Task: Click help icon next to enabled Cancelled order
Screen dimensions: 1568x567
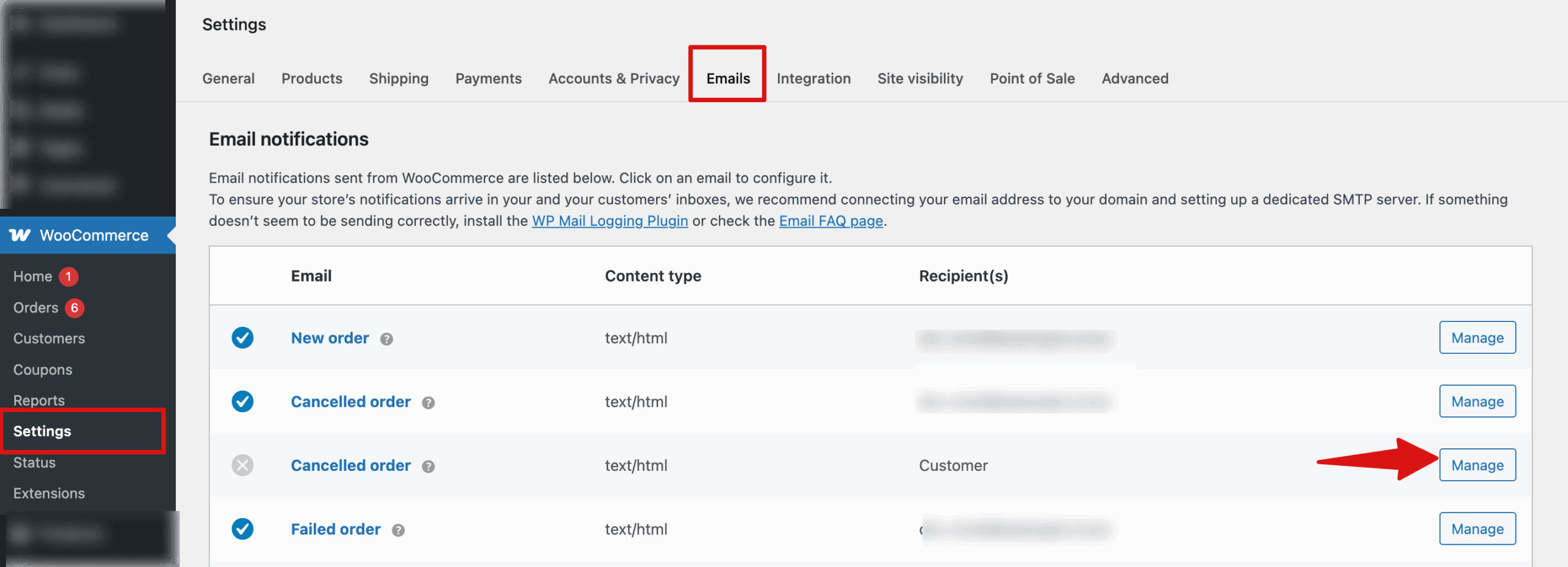Action: (428, 402)
